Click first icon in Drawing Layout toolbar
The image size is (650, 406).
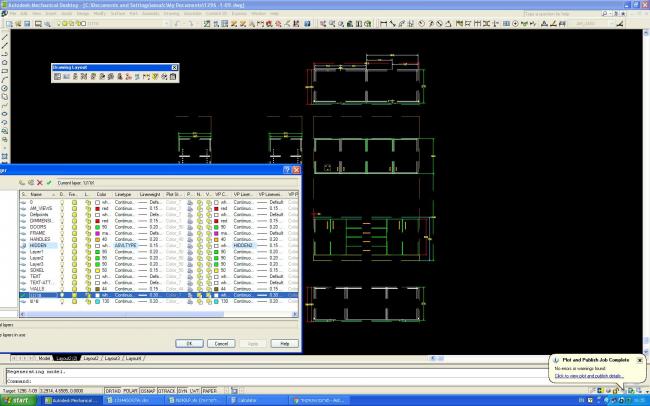click(58, 76)
